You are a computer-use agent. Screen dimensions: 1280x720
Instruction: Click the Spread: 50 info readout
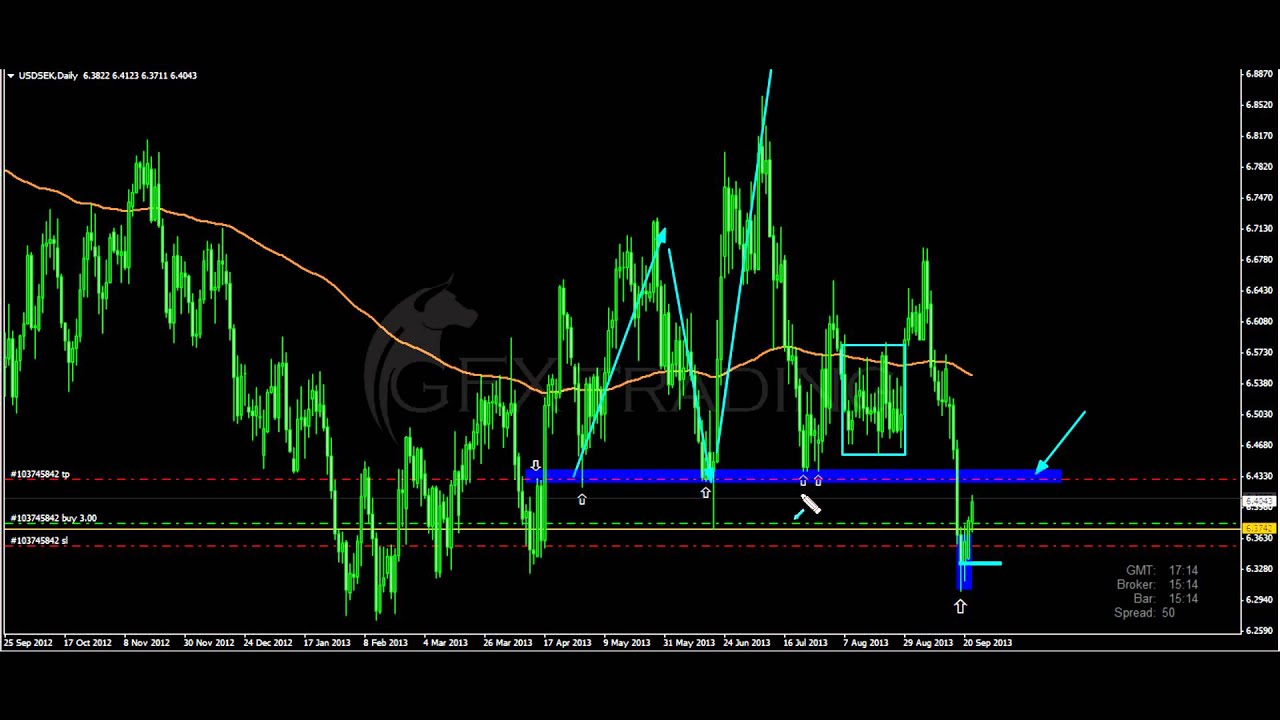click(1144, 612)
